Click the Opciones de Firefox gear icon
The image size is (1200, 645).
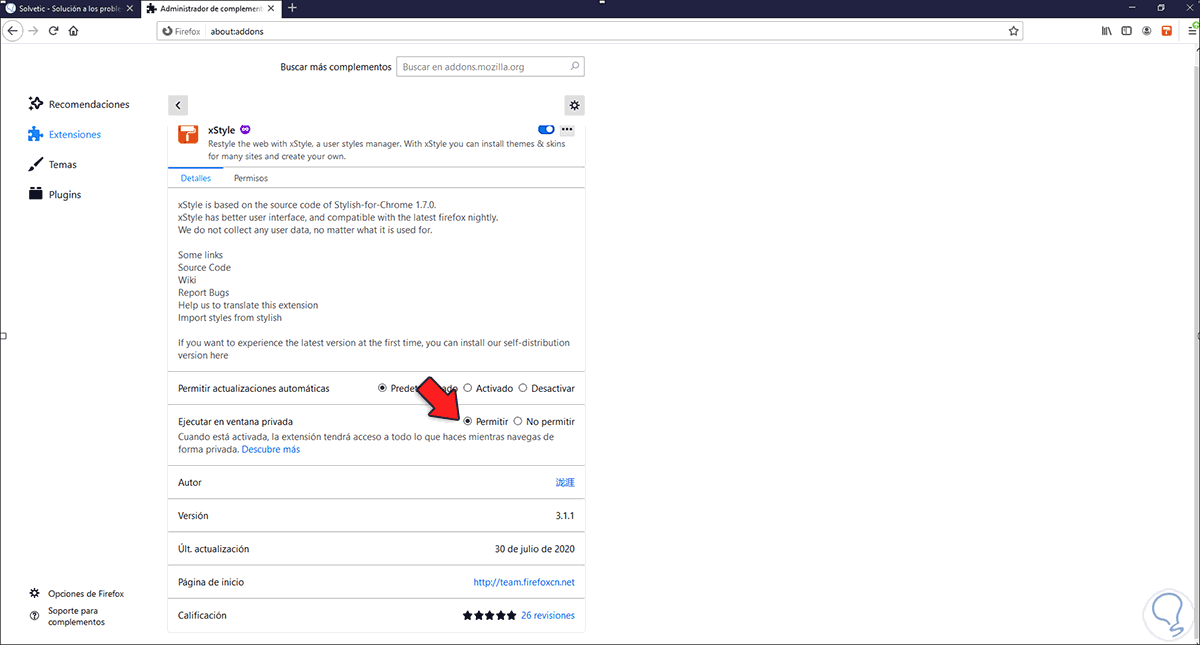pyautogui.click(x=35, y=593)
